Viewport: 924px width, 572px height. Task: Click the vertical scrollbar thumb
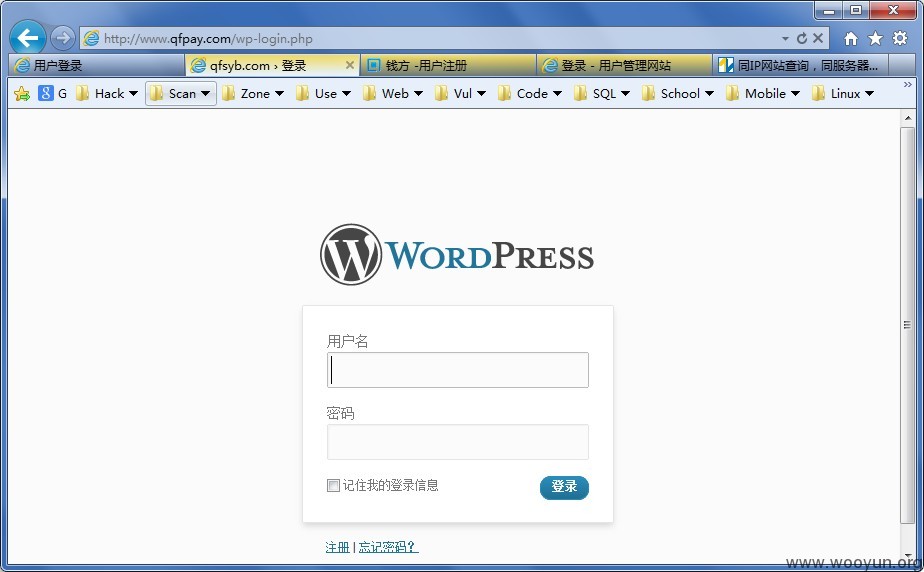(907, 325)
